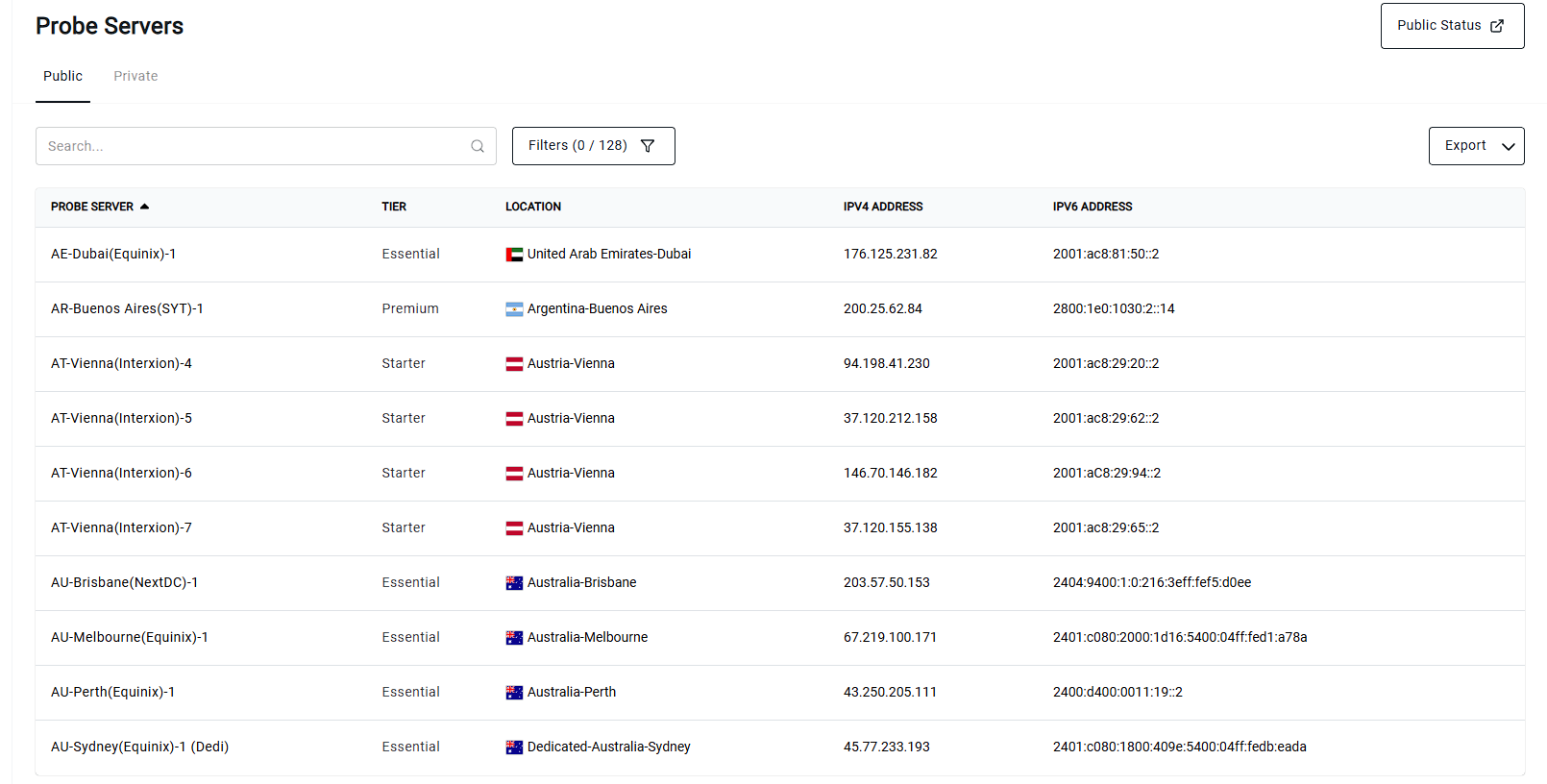Image resolution: width=1547 pixels, height=784 pixels.
Task: Click the IPv6 Address column header
Action: tap(1093, 207)
